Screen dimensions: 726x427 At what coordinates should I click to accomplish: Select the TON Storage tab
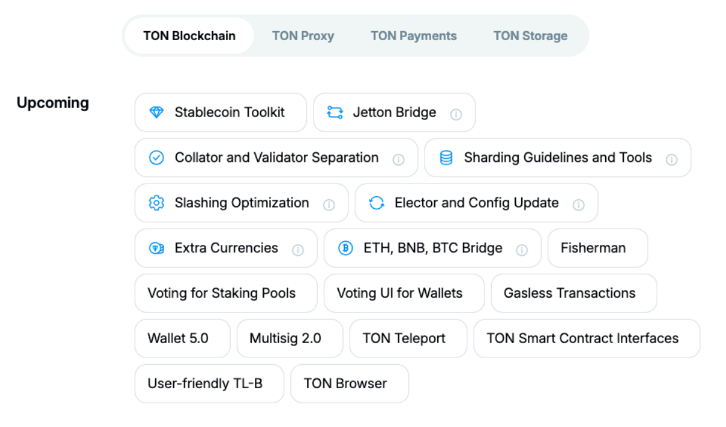[x=530, y=36]
